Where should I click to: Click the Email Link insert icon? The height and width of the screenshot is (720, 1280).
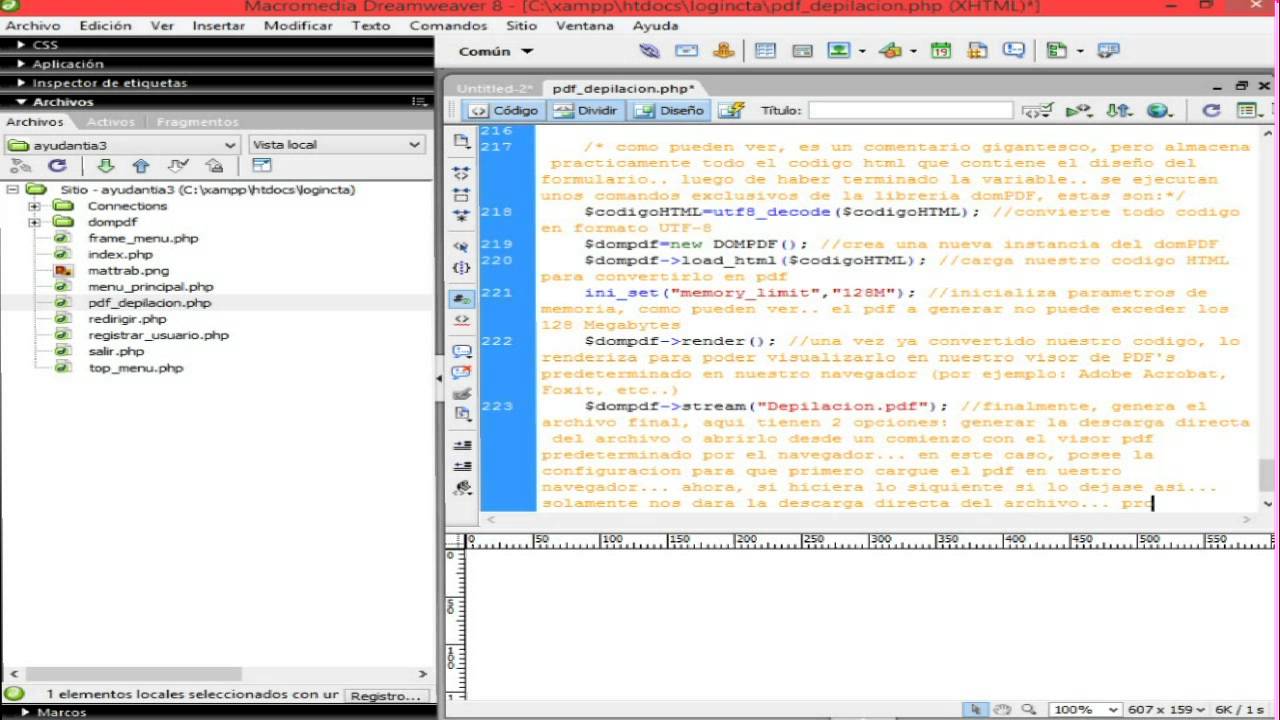tap(686, 51)
